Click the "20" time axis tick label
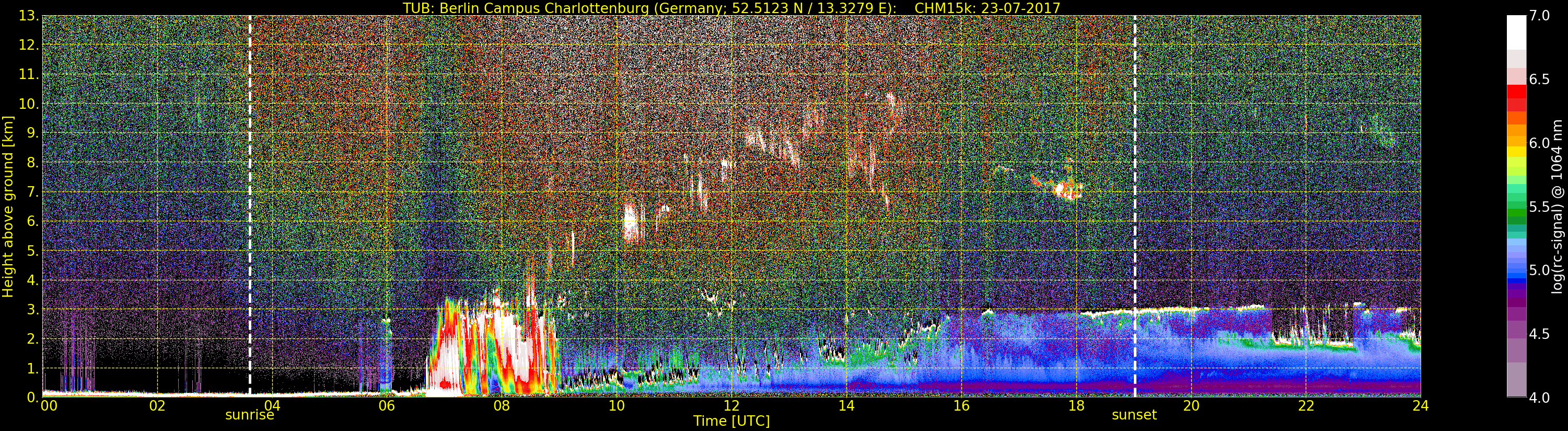This screenshot has width=1568, height=431. click(1191, 406)
